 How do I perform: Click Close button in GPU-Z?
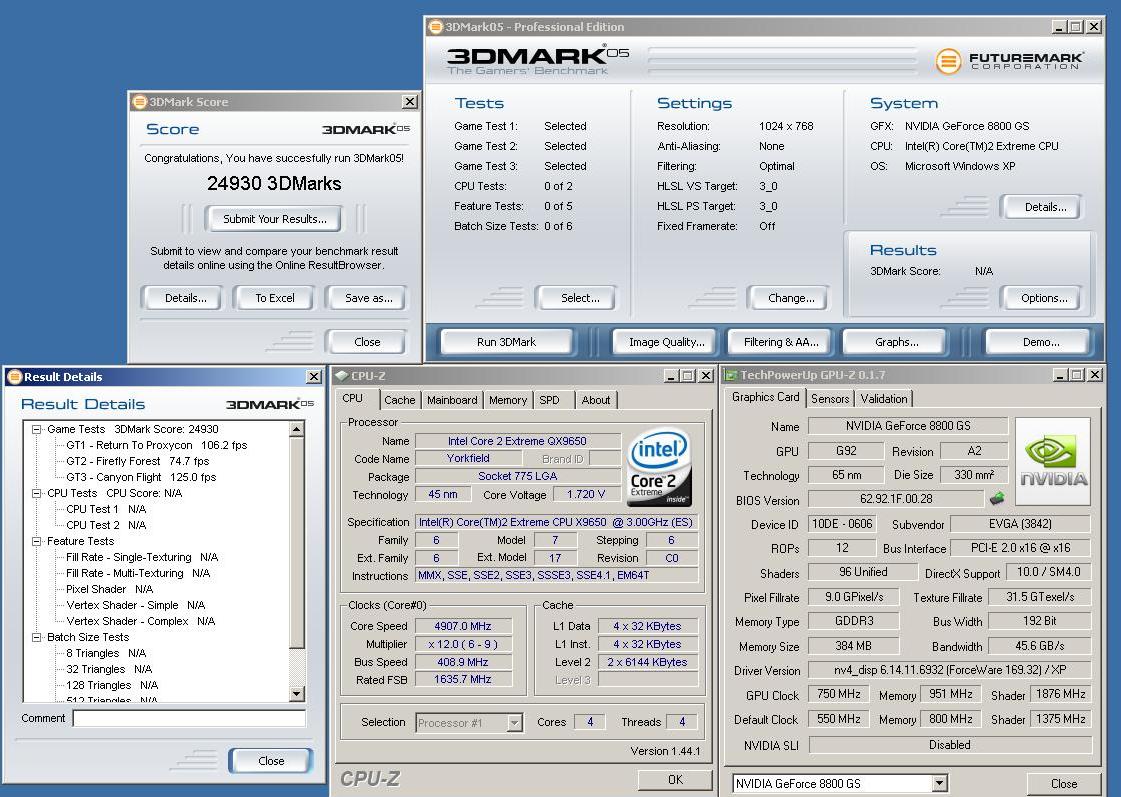pos(1063,783)
